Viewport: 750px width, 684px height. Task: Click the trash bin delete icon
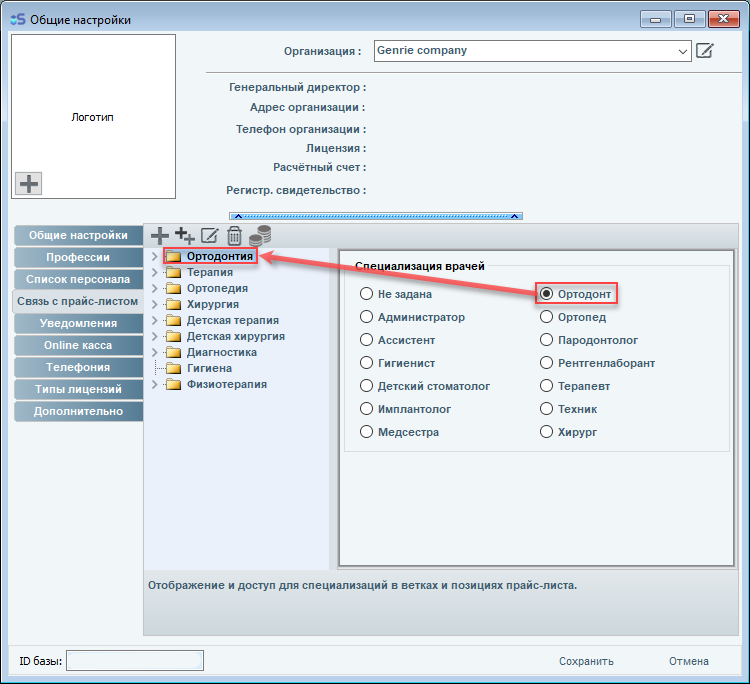234,236
